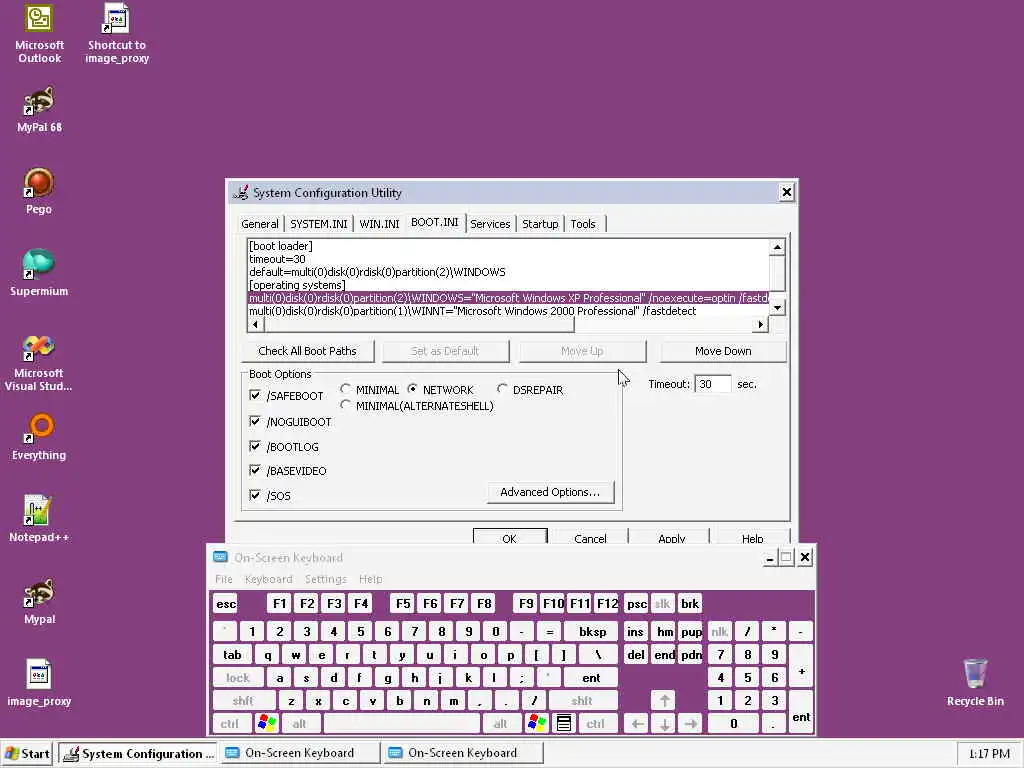Select the Supermium desktop icon

pyautogui.click(x=39, y=273)
